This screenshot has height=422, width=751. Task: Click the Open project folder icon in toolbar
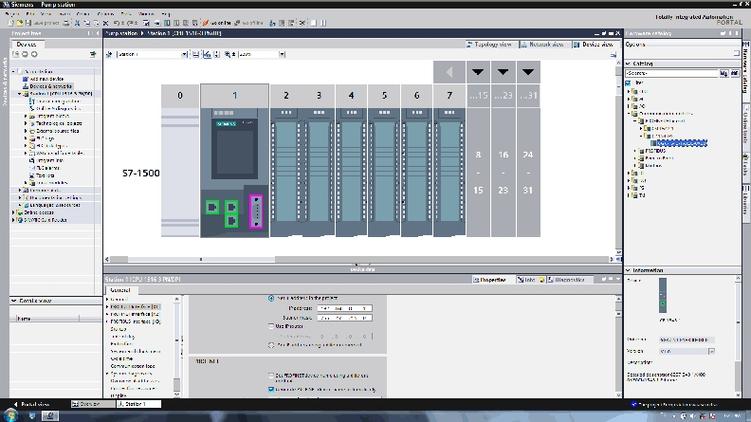(x=20, y=23)
